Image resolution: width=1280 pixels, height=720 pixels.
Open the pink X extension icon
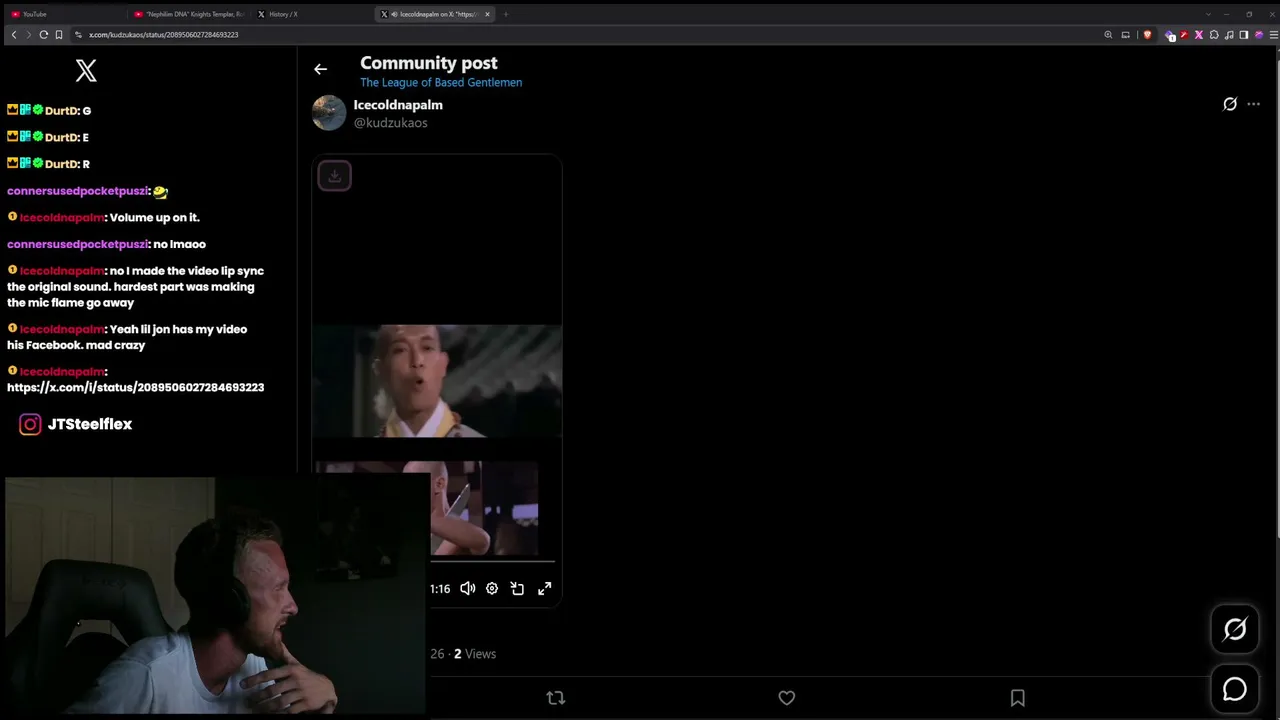[x=1199, y=35]
